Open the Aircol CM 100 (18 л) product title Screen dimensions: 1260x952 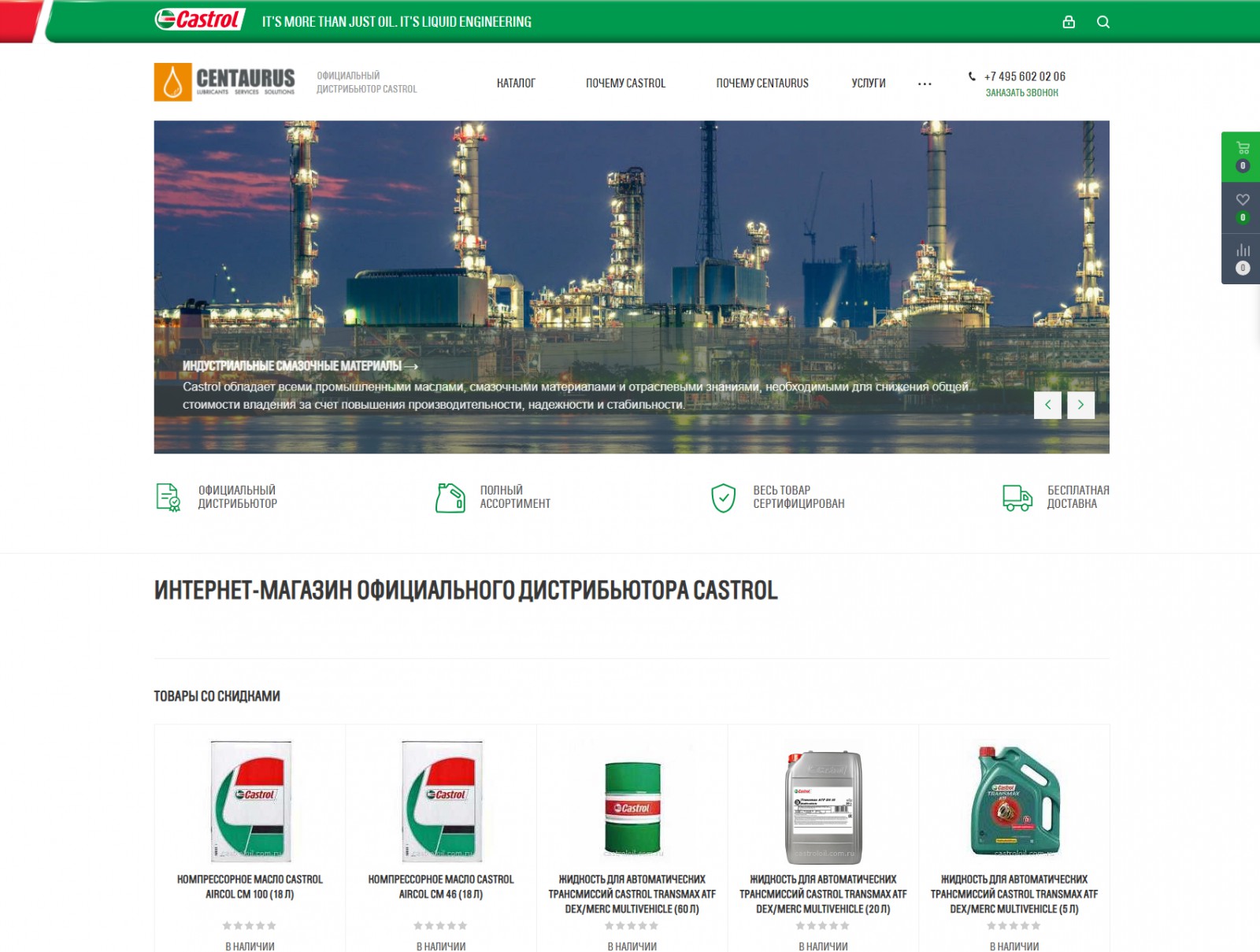click(x=250, y=887)
